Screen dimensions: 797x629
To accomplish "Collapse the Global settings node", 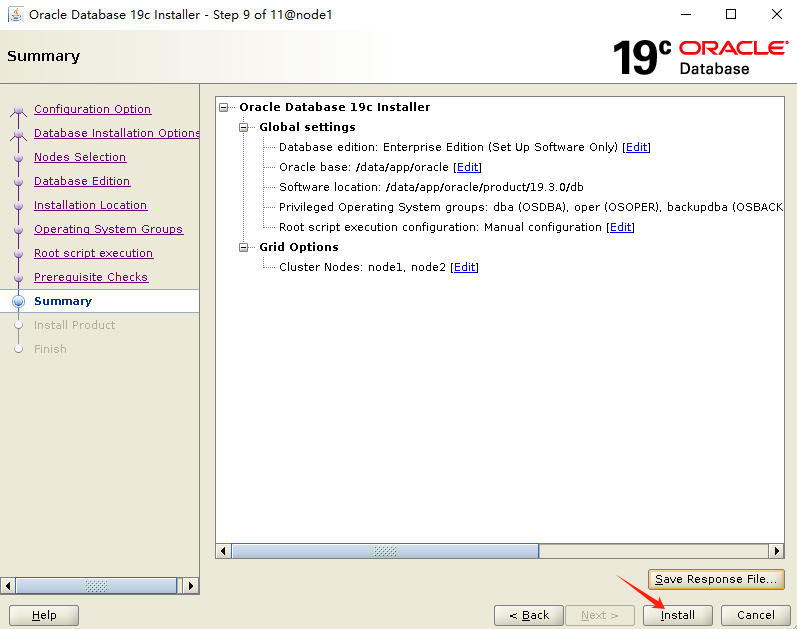I will (x=243, y=127).
